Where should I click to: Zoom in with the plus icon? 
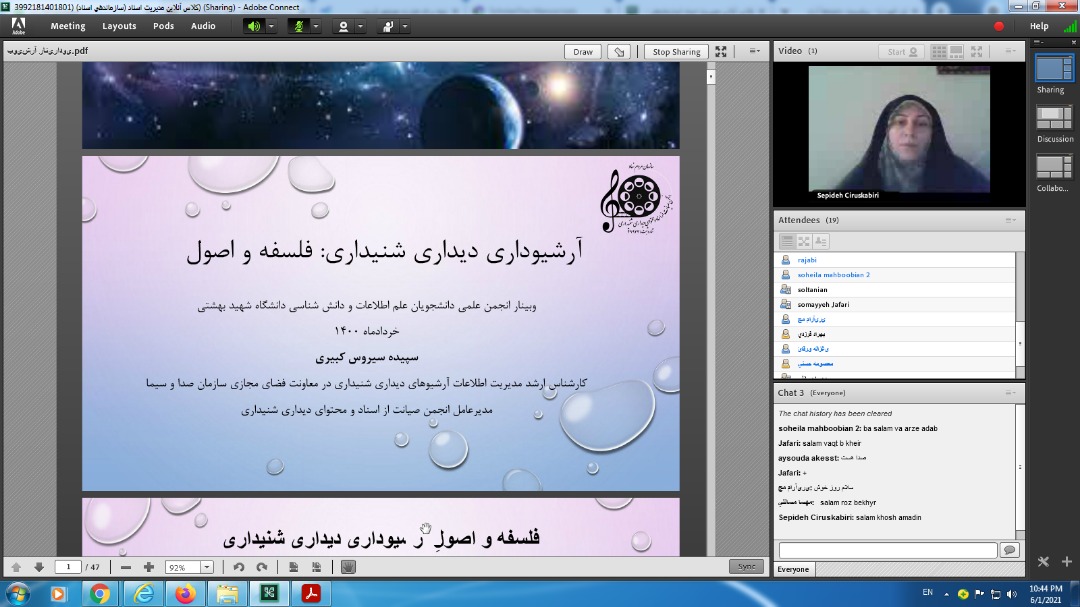tap(149, 567)
